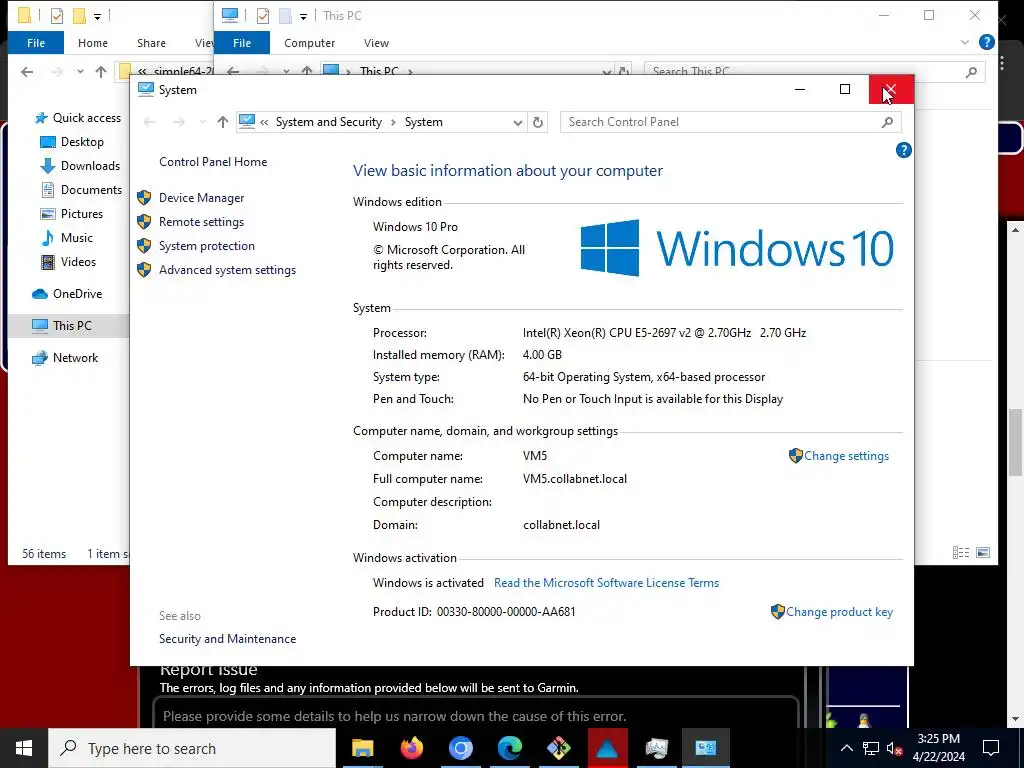Select This PC in navigation pane
This screenshot has height=768, width=1024.
[72, 325]
